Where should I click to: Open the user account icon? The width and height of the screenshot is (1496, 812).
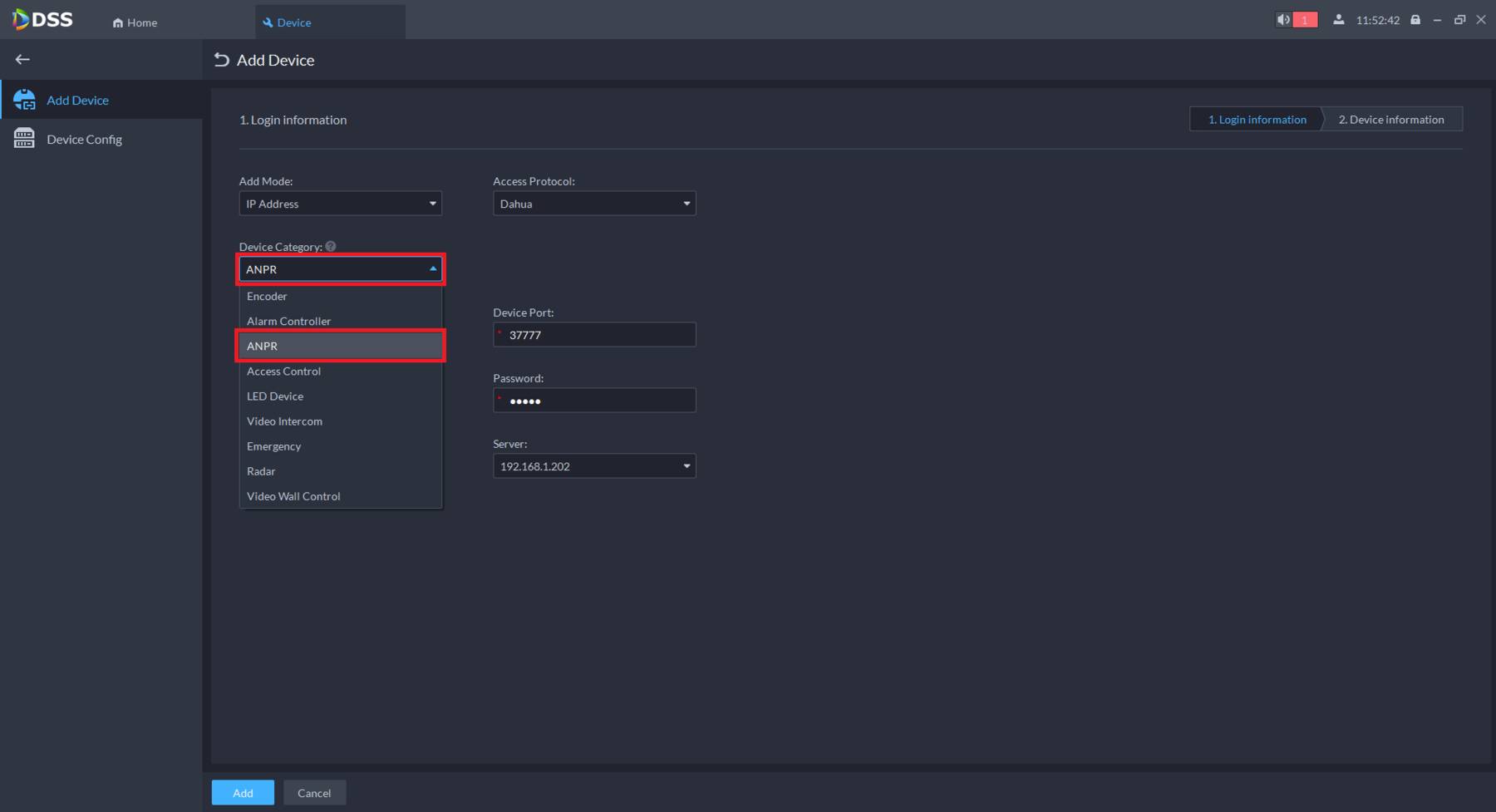[x=1338, y=20]
